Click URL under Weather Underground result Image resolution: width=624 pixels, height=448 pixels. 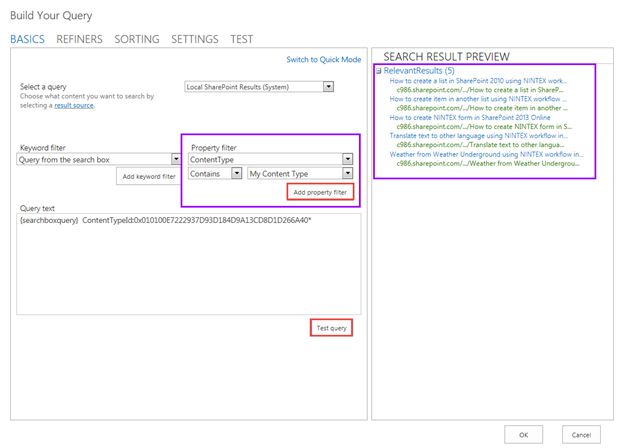[x=488, y=163]
